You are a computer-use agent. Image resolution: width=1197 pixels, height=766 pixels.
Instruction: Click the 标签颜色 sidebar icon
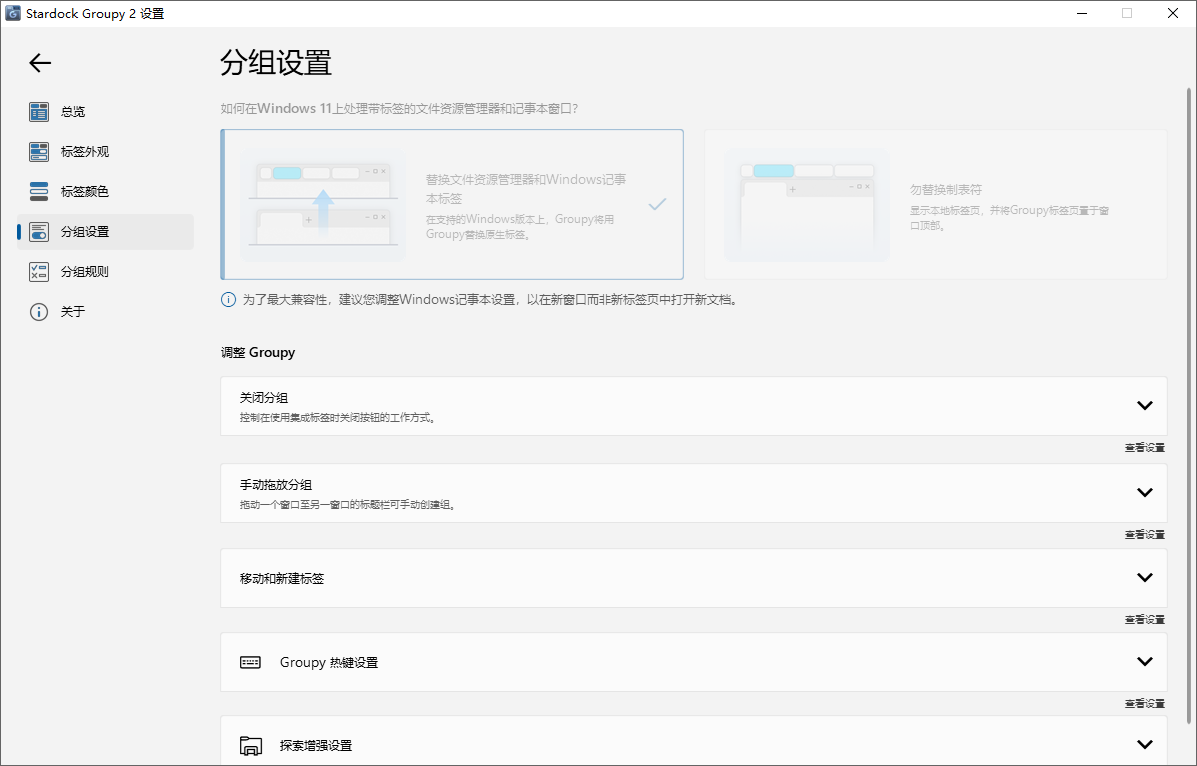39,191
